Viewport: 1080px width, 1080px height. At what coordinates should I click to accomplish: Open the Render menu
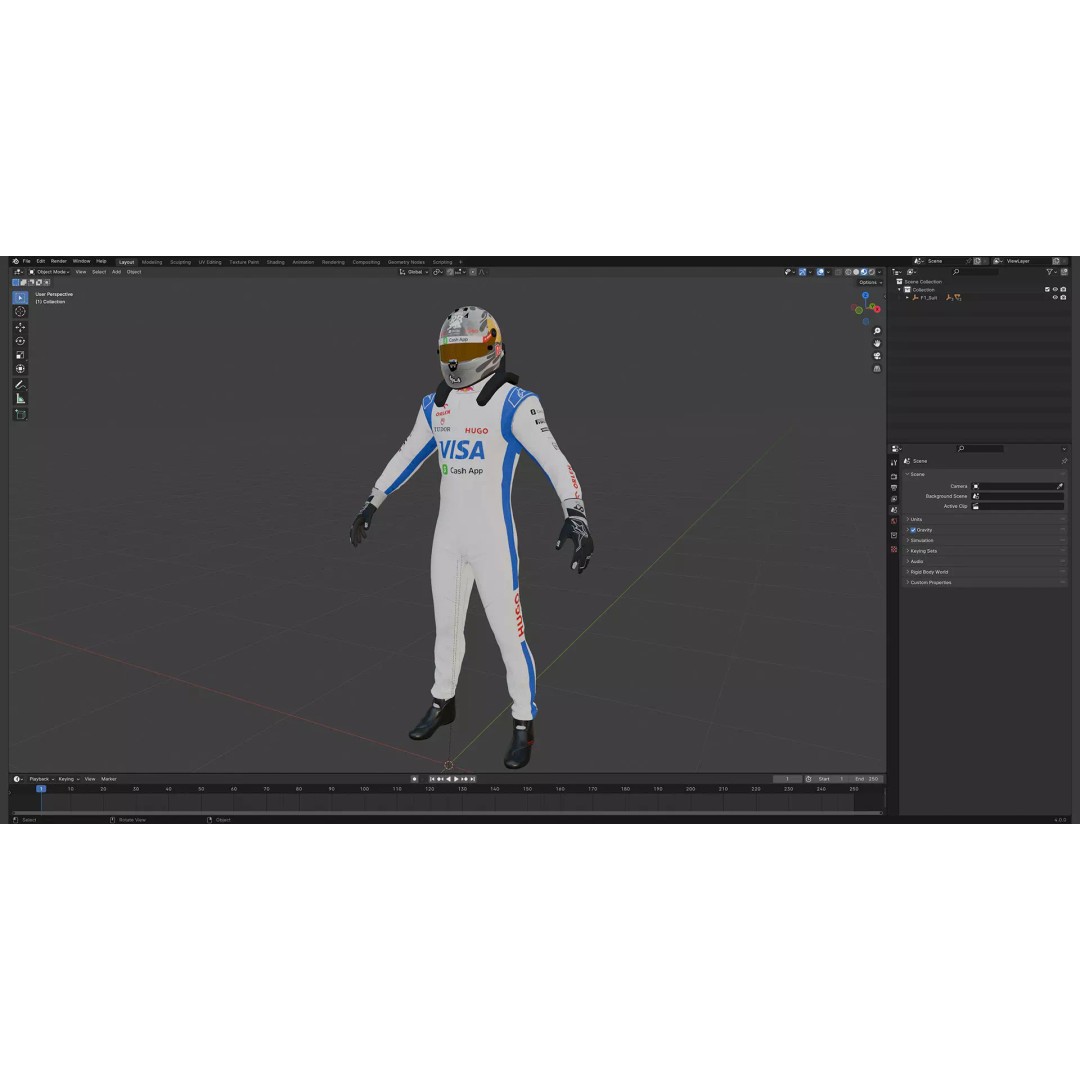pyautogui.click(x=59, y=261)
